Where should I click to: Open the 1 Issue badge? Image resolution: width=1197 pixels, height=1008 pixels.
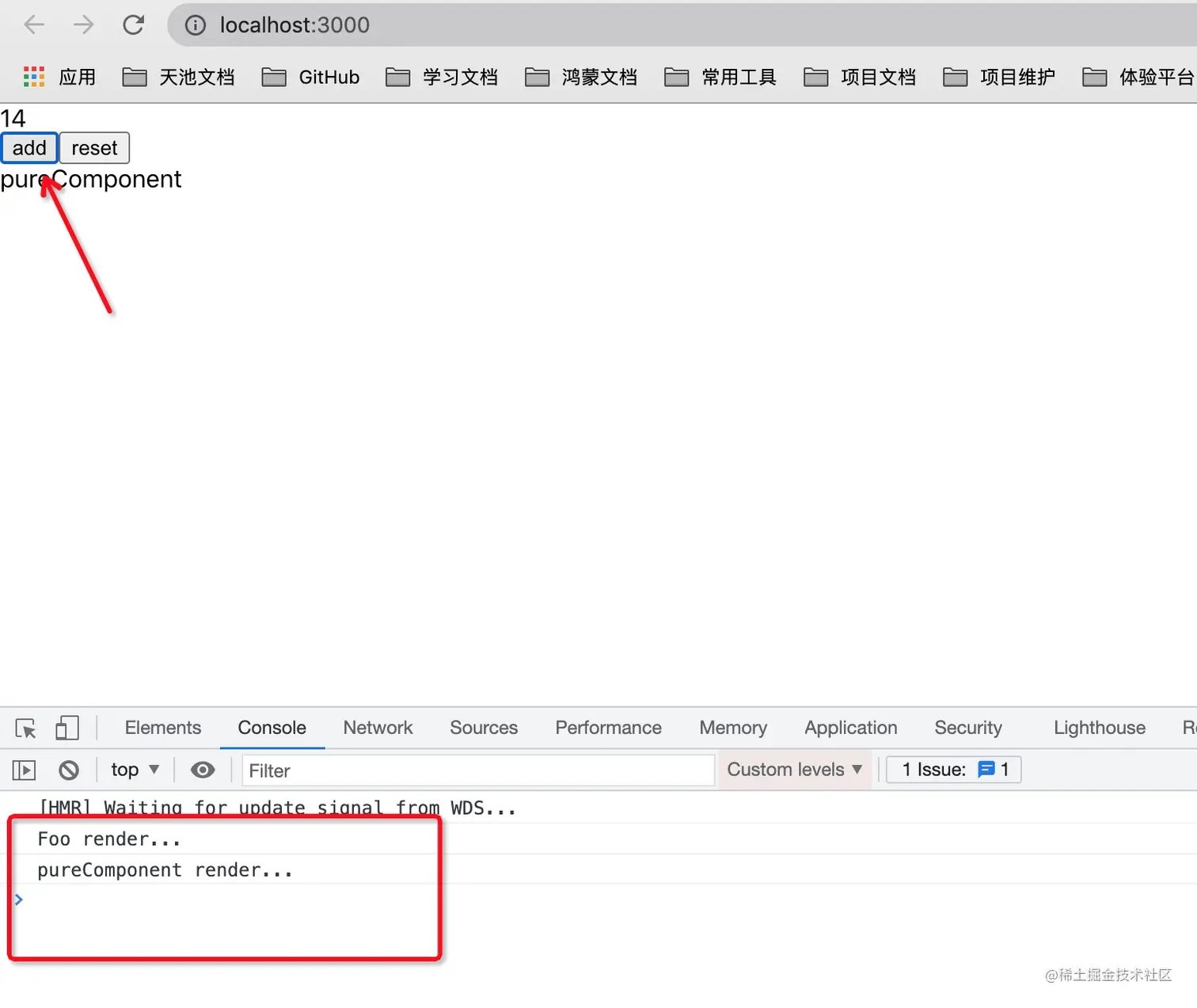954,770
